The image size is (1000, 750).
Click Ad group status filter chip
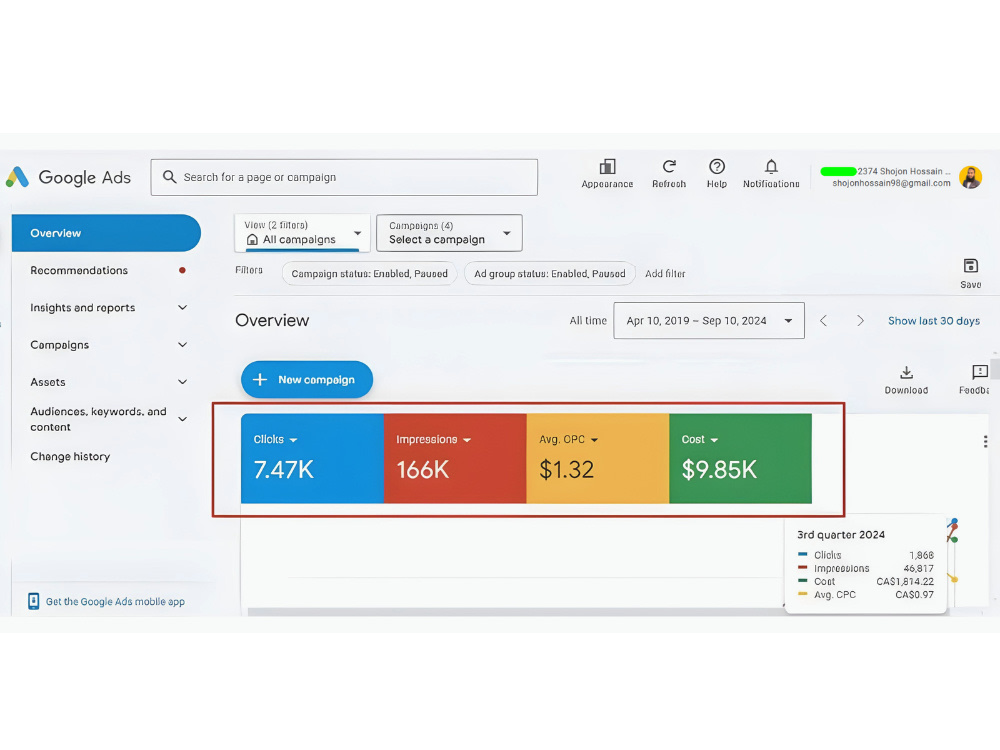point(550,274)
